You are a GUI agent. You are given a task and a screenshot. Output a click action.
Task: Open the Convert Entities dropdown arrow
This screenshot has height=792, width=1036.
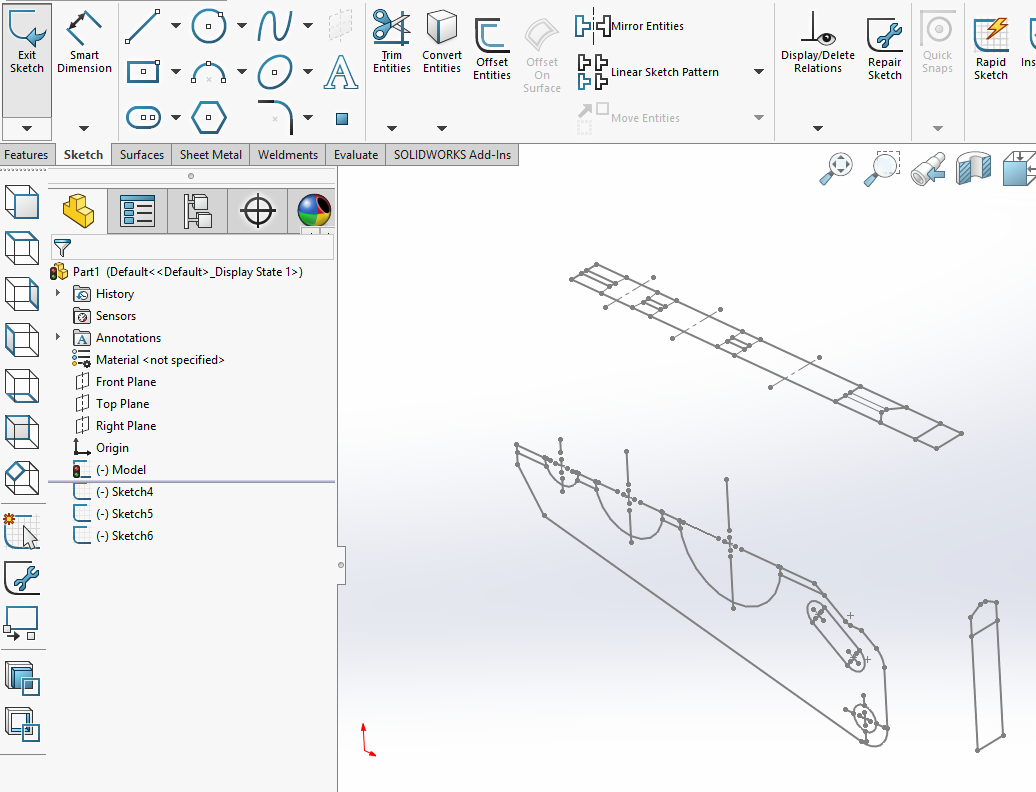[442, 128]
